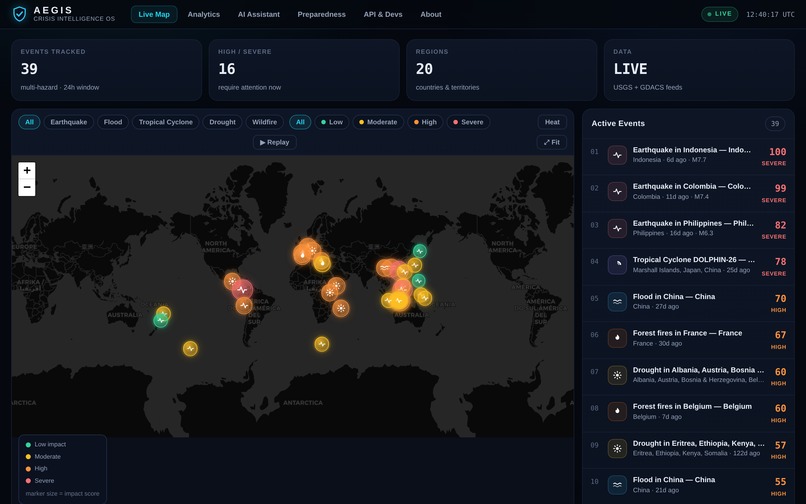Viewport: 806px width, 504px height.
Task: Open Earthquake in Colombia event
Action: [x=688, y=191]
